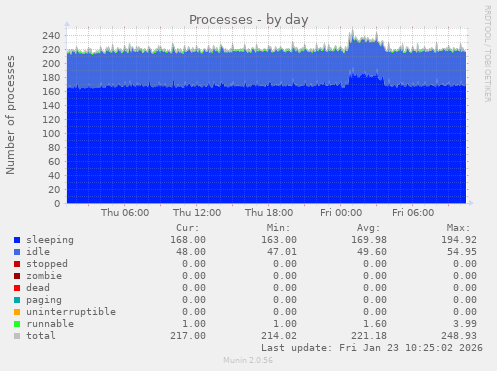Click total minimum value 214.02
497x371 pixels.
279,336
